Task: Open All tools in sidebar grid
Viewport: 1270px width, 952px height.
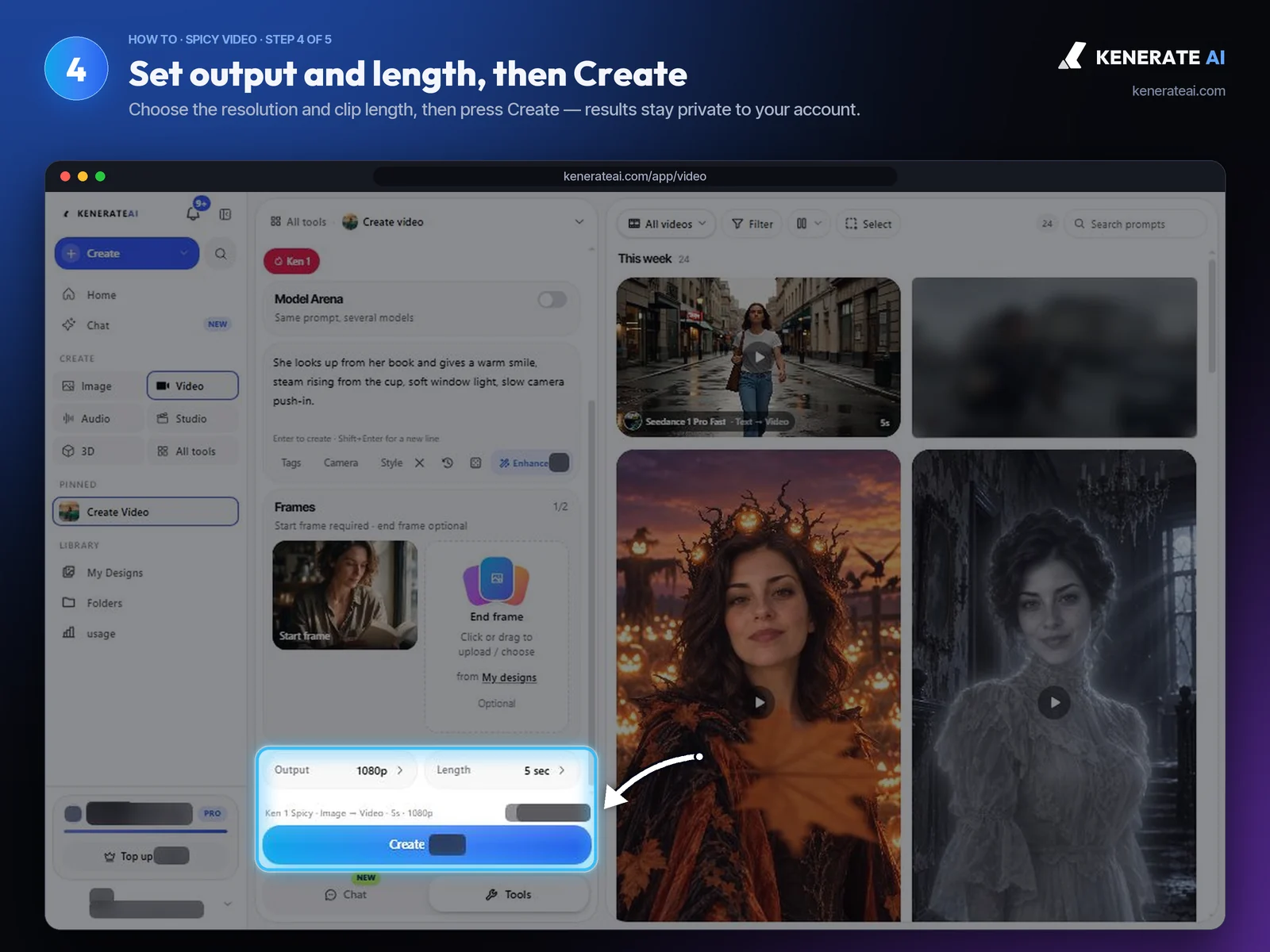Action: (x=193, y=451)
